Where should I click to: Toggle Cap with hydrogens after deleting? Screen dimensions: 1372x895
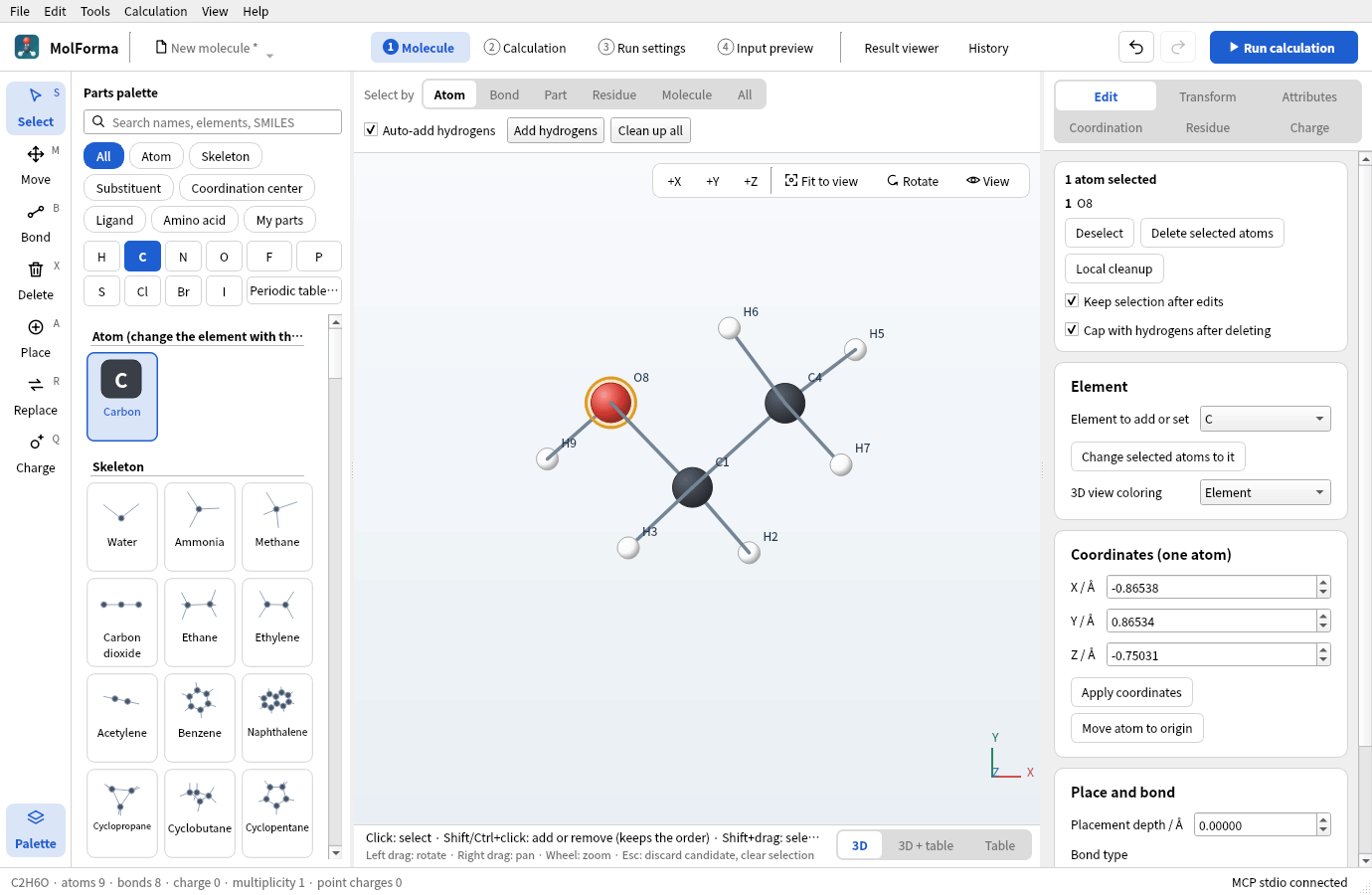click(x=1072, y=330)
